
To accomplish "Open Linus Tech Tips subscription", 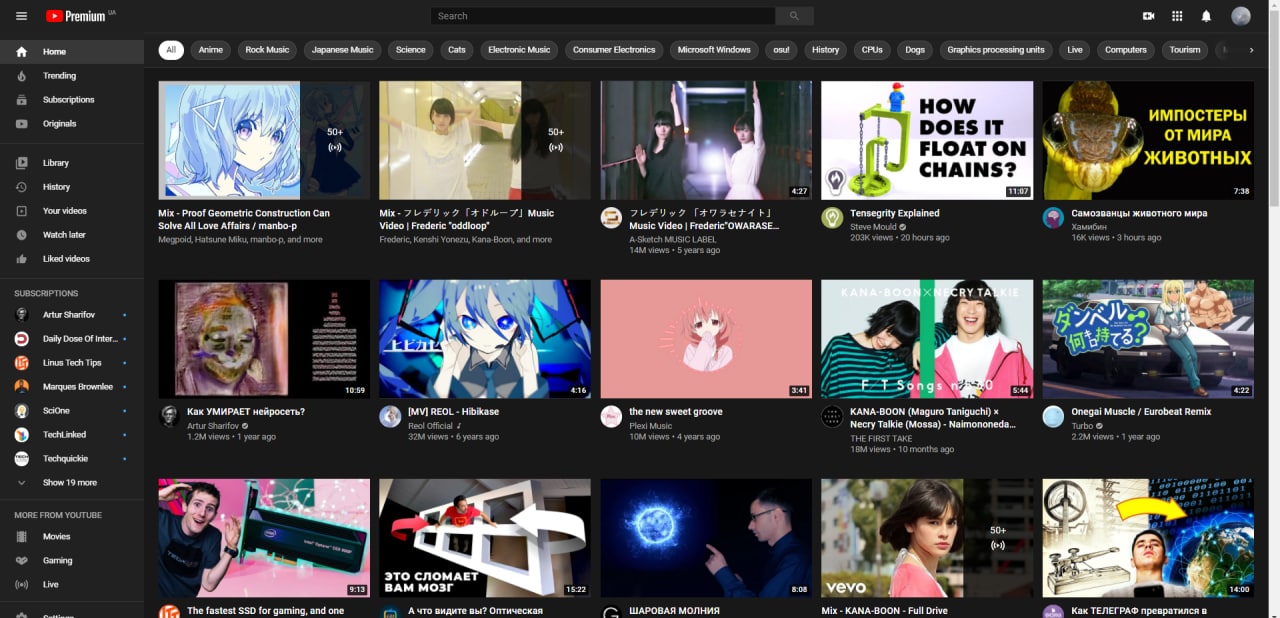I will (72, 363).
